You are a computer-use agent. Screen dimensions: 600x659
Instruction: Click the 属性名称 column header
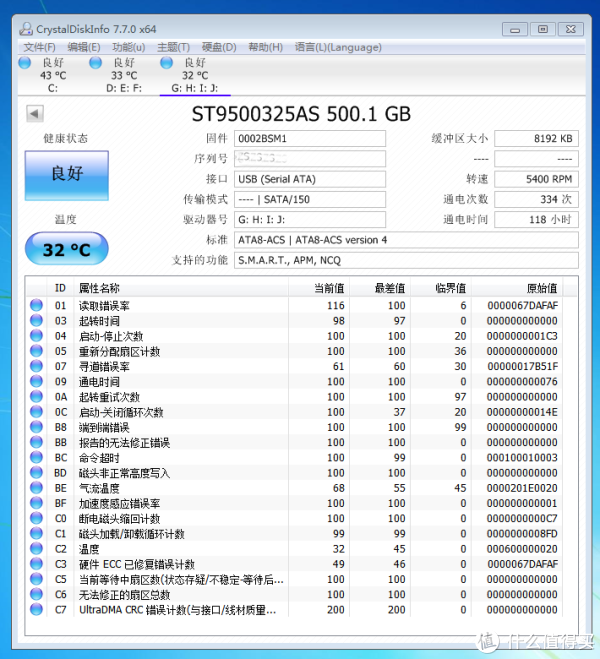(x=181, y=288)
